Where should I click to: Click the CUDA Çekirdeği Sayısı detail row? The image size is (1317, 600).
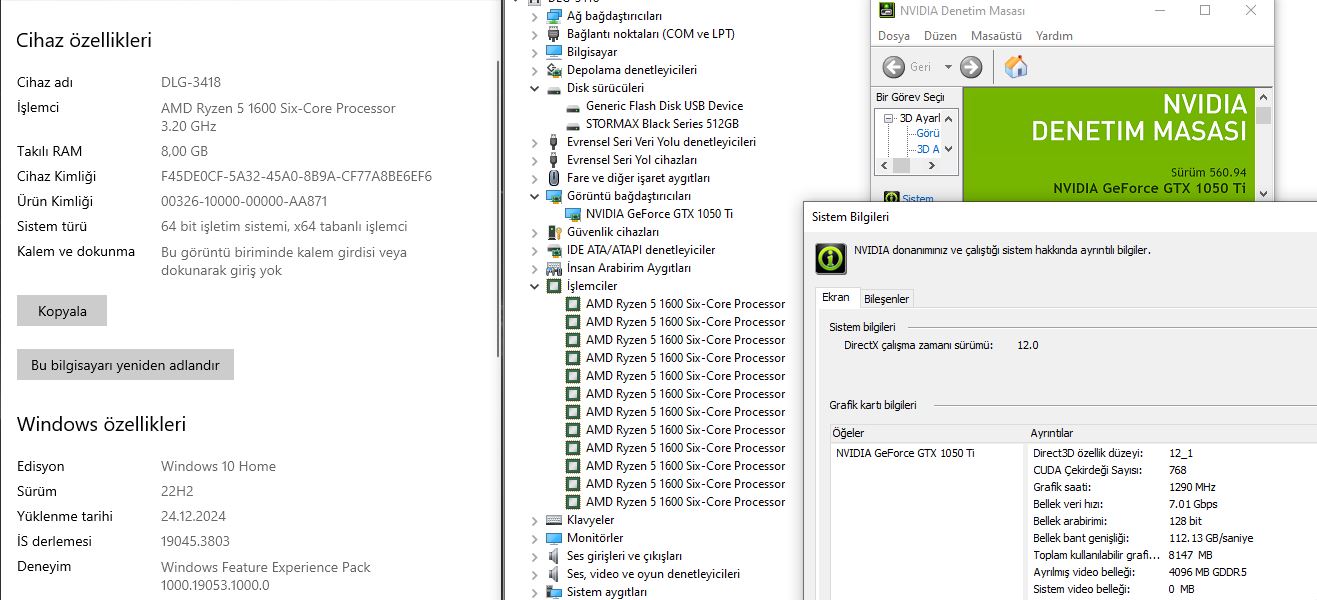tap(1172, 470)
